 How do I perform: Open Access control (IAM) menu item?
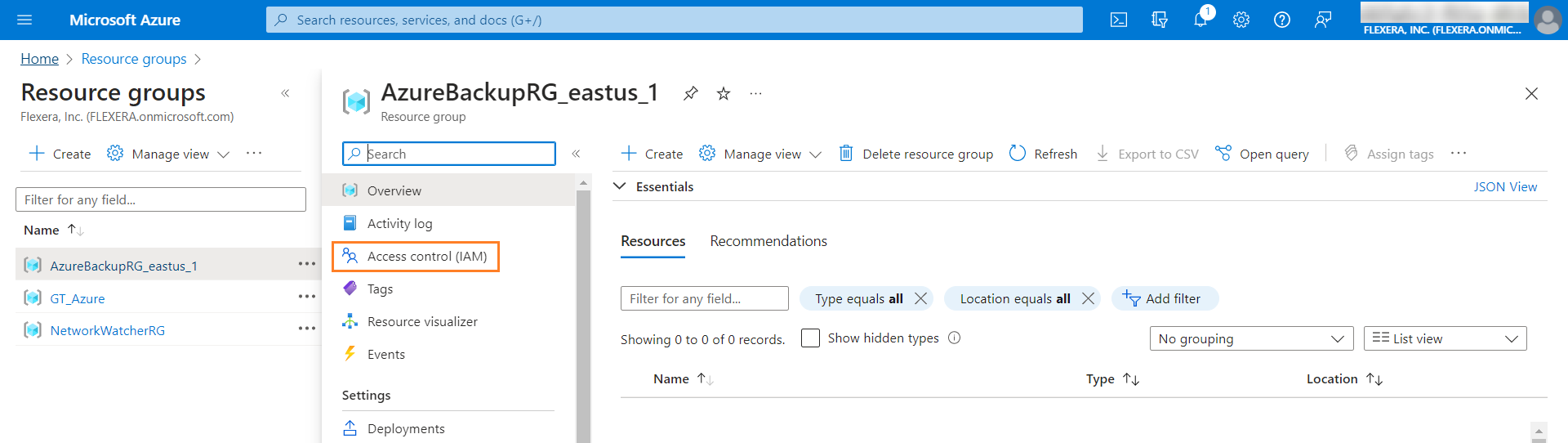(426, 256)
